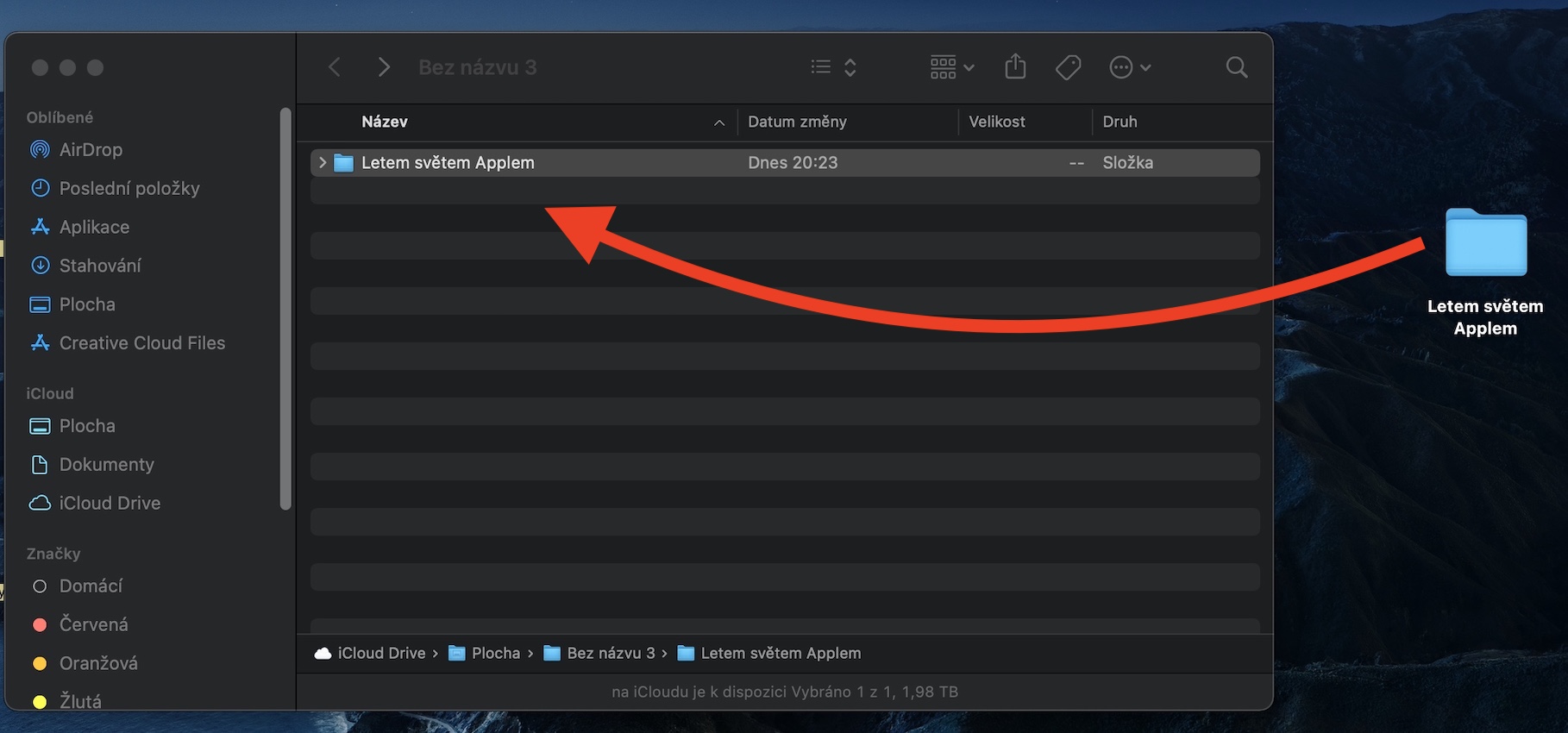This screenshot has width=1568, height=733.
Task: Open the ellipsis Action menu
Action: (x=1130, y=67)
